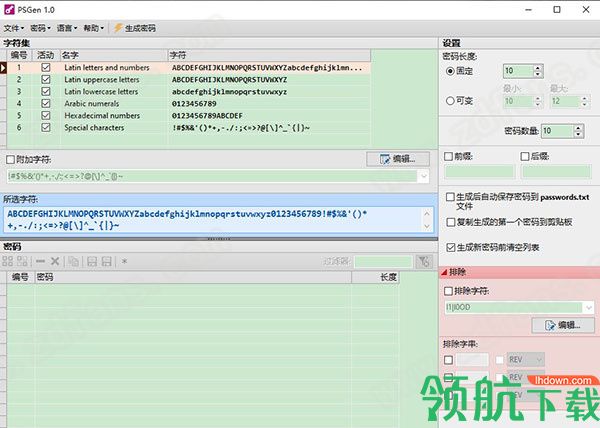Open the 帮助 help menu
The image size is (600, 428).
click(x=93, y=28)
